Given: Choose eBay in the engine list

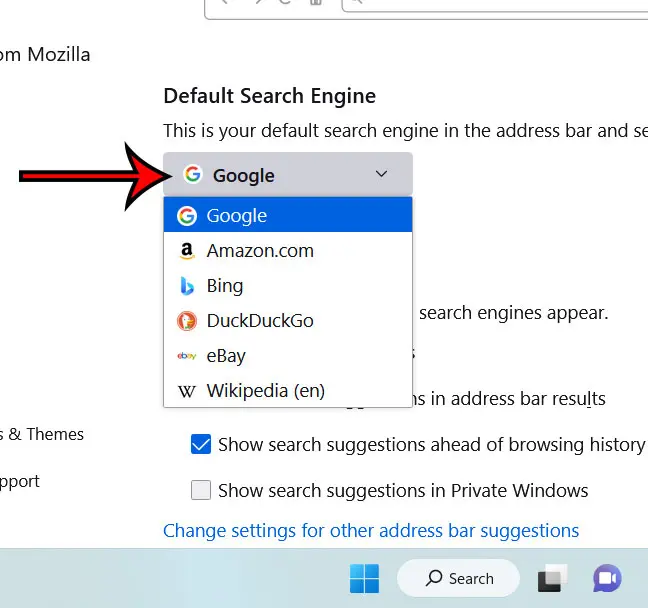Looking at the screenshot, I should click(x=226, y=356).
